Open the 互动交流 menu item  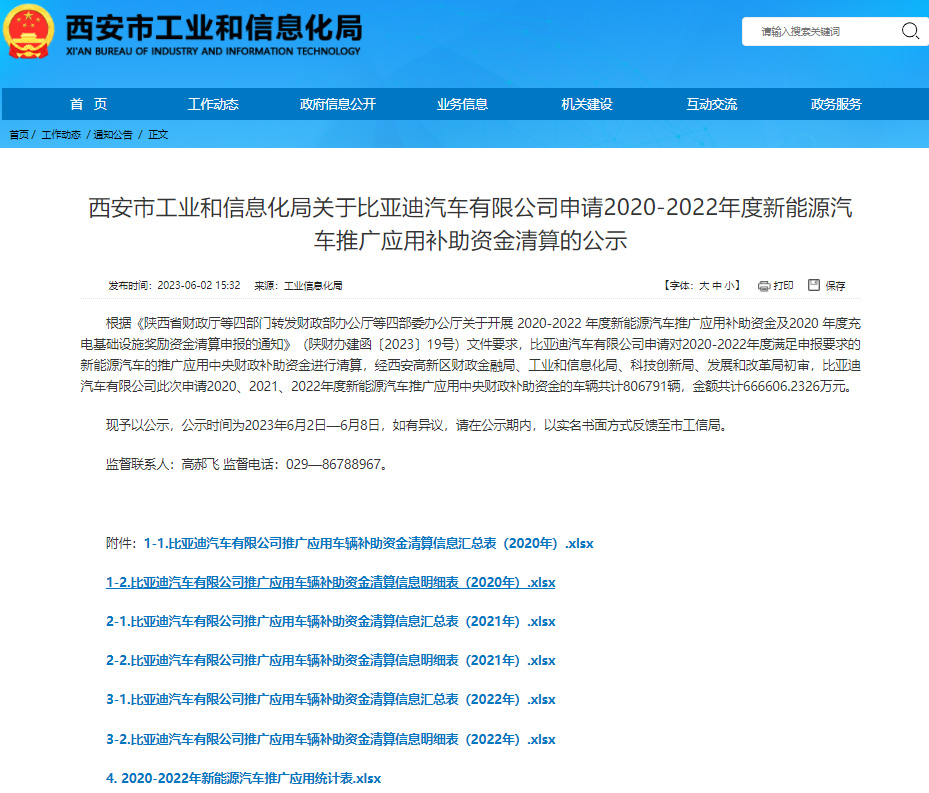pos(711,103)
